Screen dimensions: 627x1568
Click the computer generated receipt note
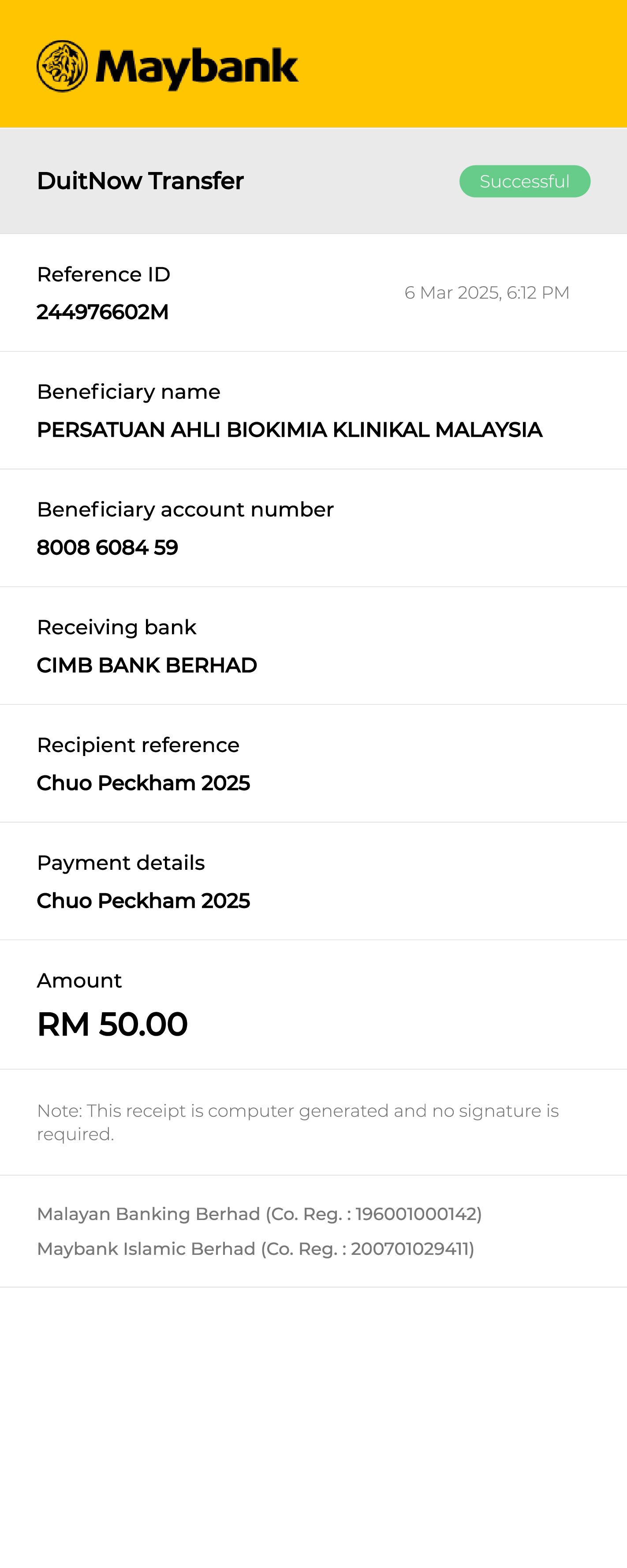[x=298, y=1122]
